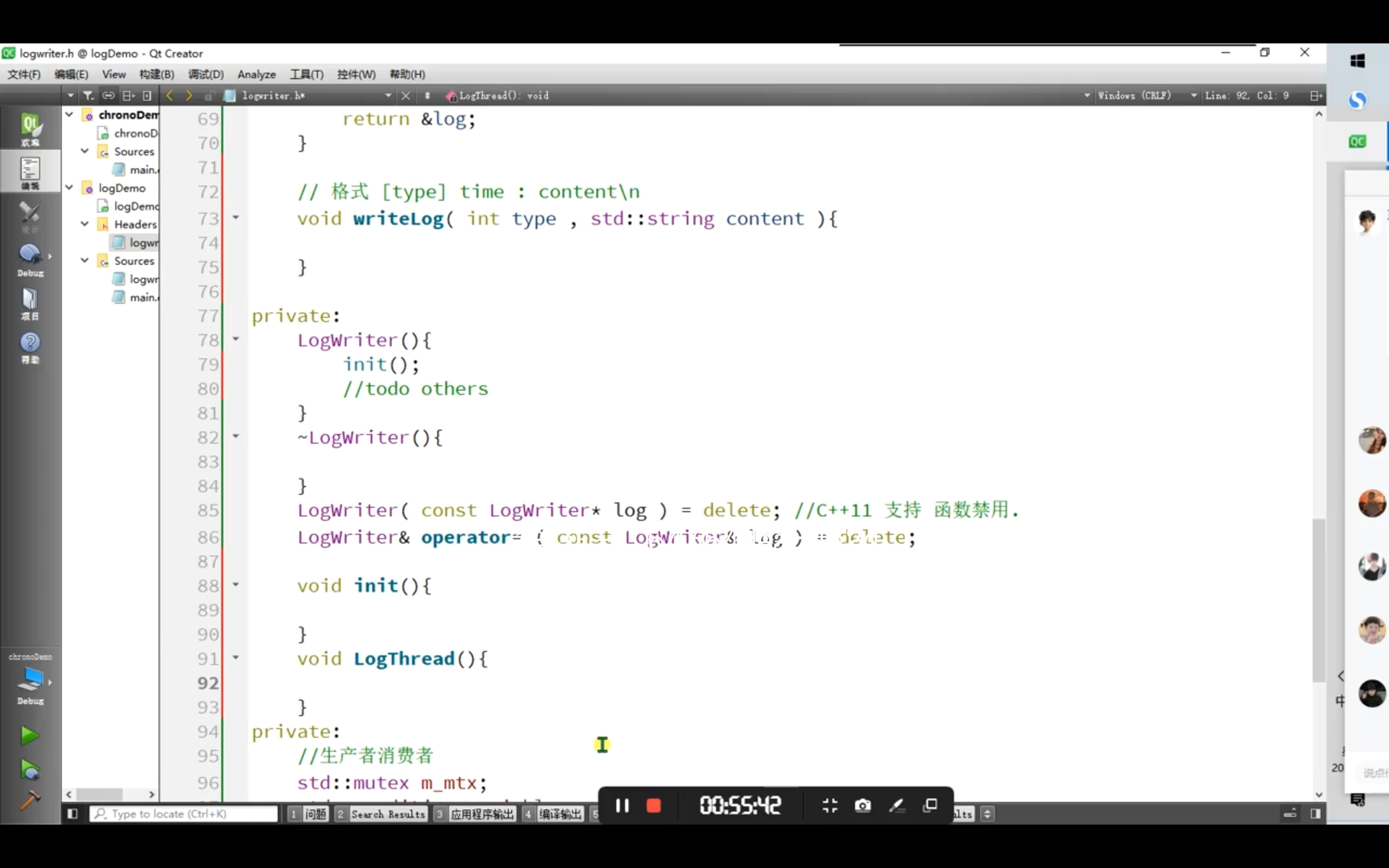Toggle the left sidebar visibility
This screenshot has height=868, width=1389.
pos(72,813)
